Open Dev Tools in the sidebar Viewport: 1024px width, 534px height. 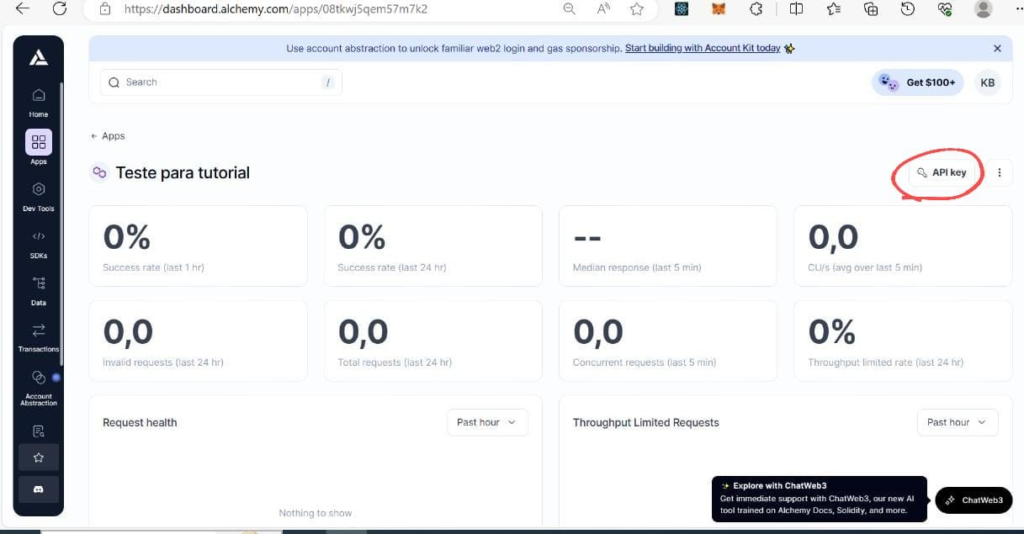[x=39, y=196]
